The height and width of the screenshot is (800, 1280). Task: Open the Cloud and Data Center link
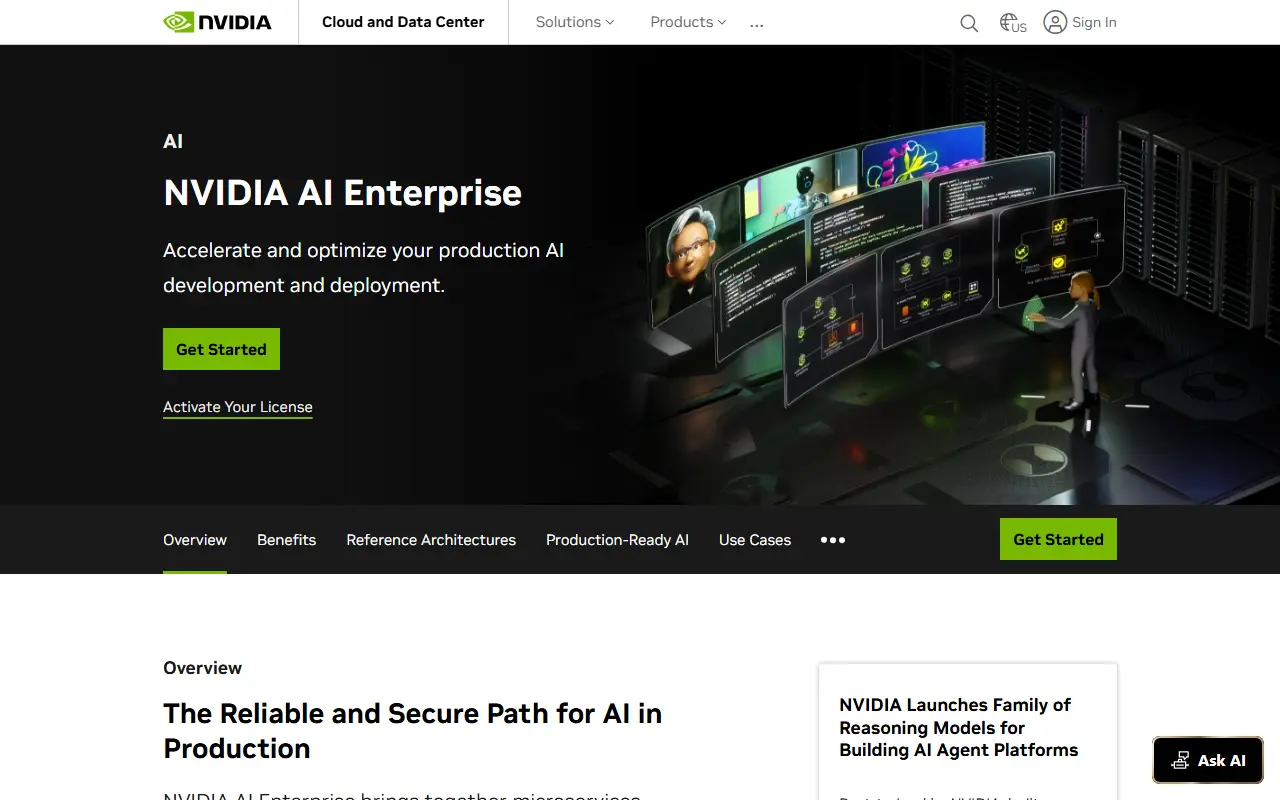coord(403,22)
